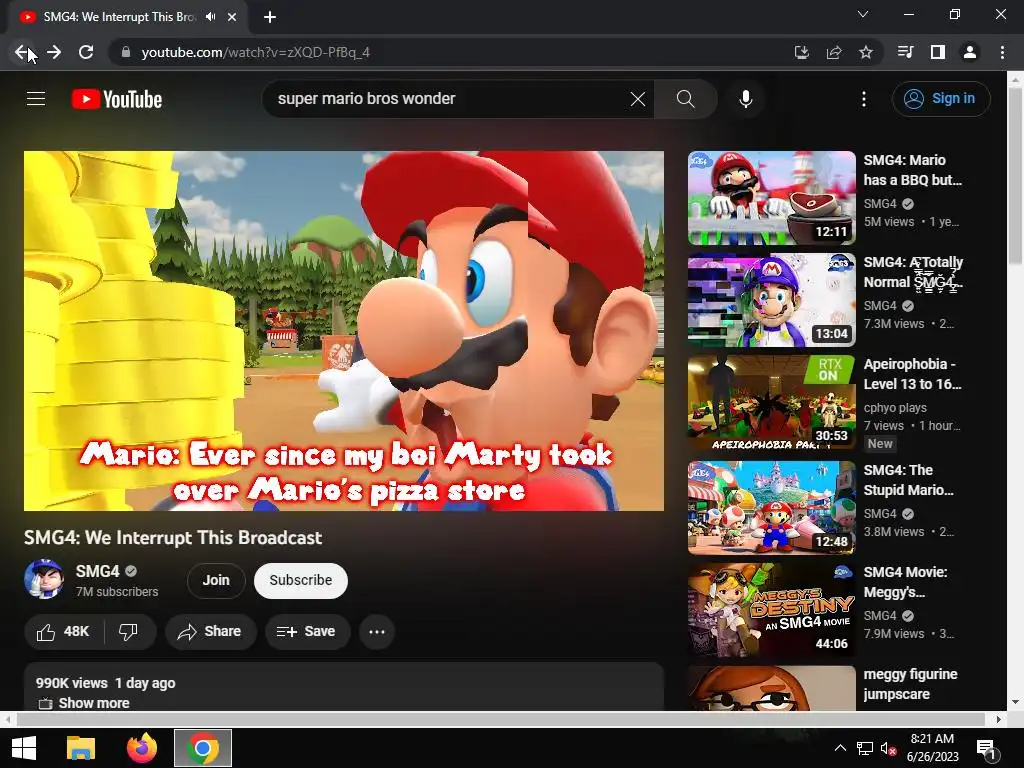
Task: Open Chrome's three-dot menu
Action: tap(1002, 52)
